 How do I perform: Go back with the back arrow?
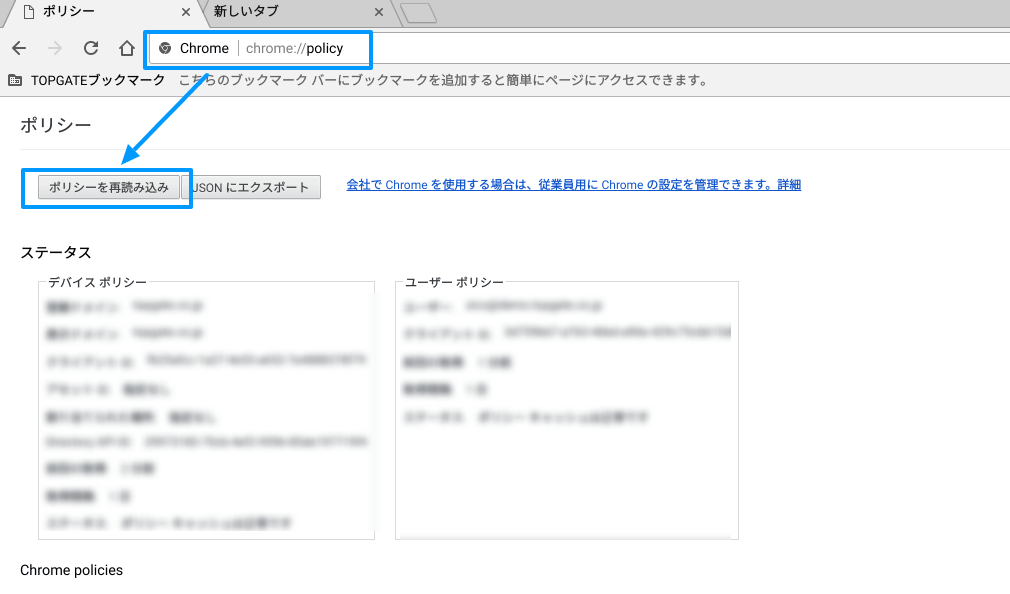point(19,48)
